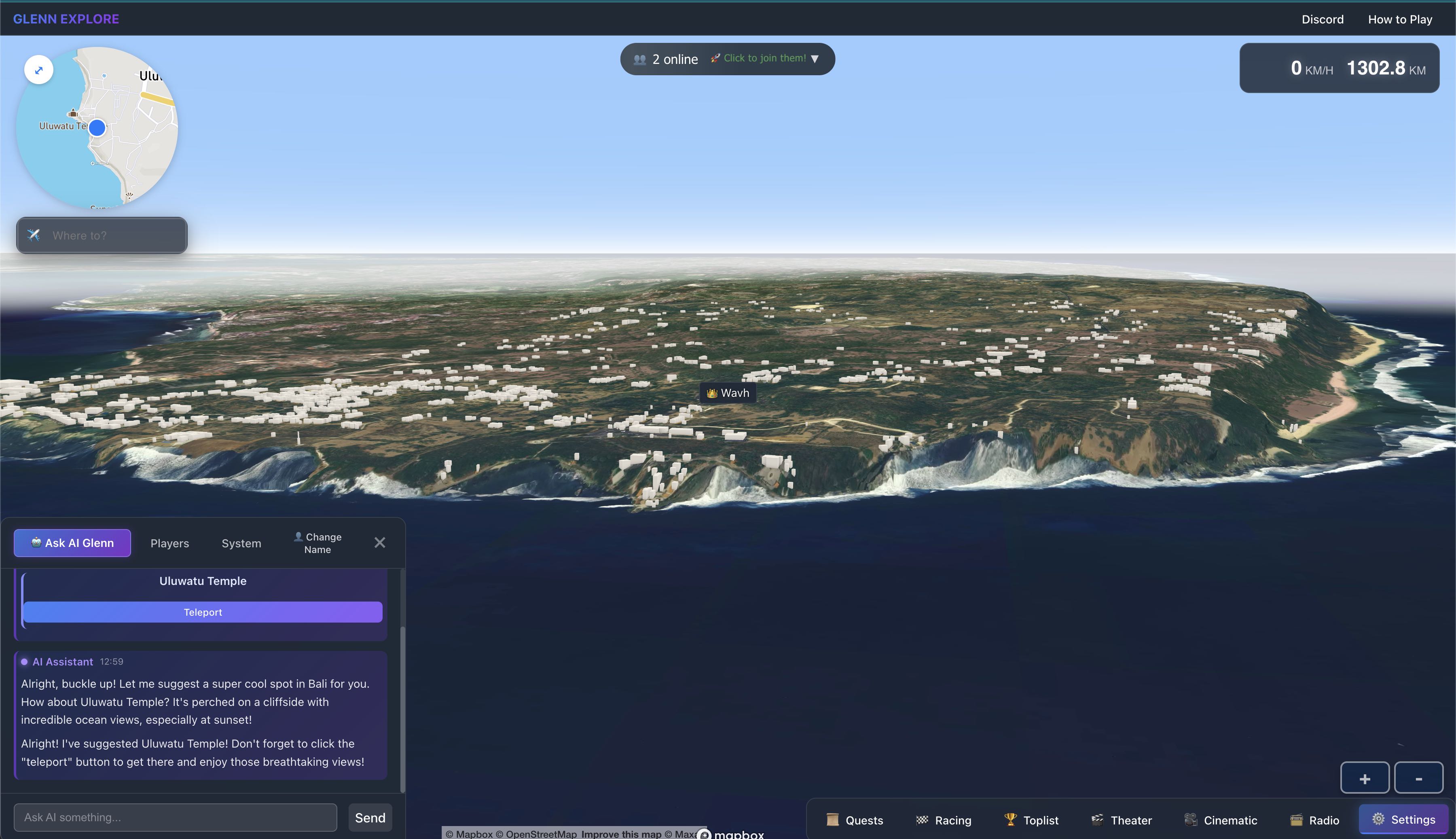The height and width of the screenshot is (839, 1456).
Task: Enable Cinematic camera mode
Action: [1221, 820]
